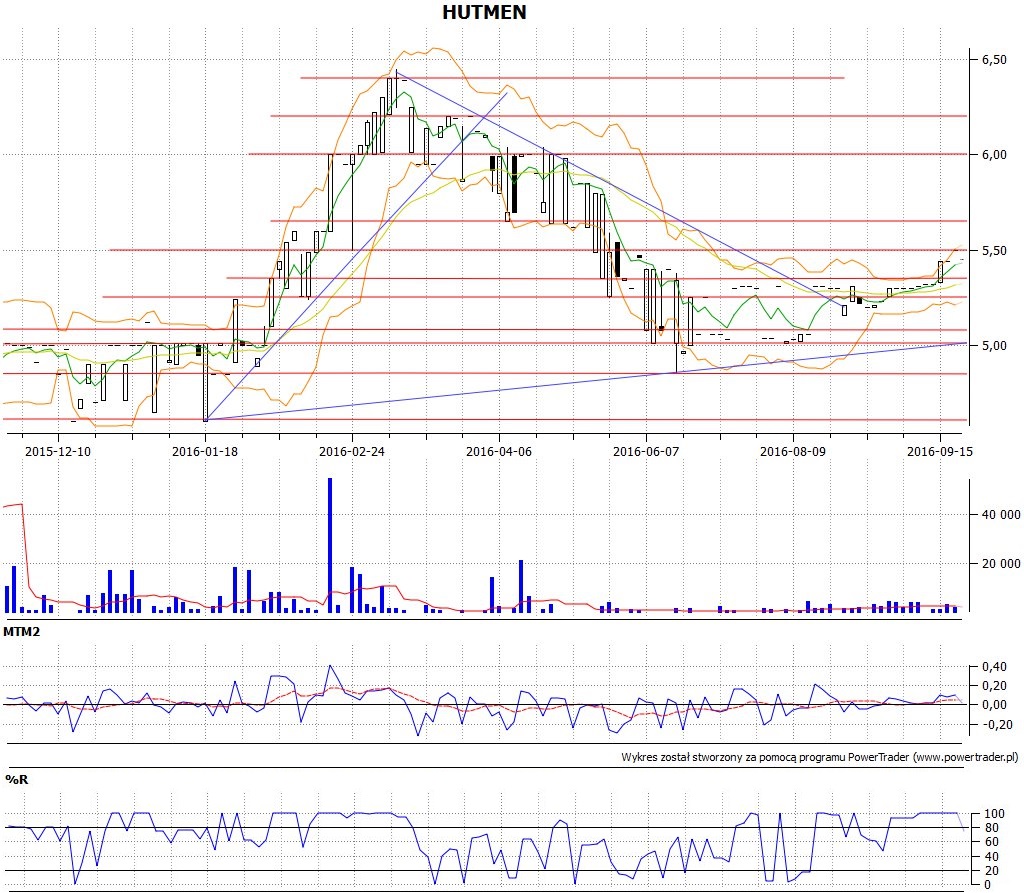The height and width of the screenshot is (893, 1024).
Task: Select the 2015-12-10 date label
Action: [x=58, y=451]
